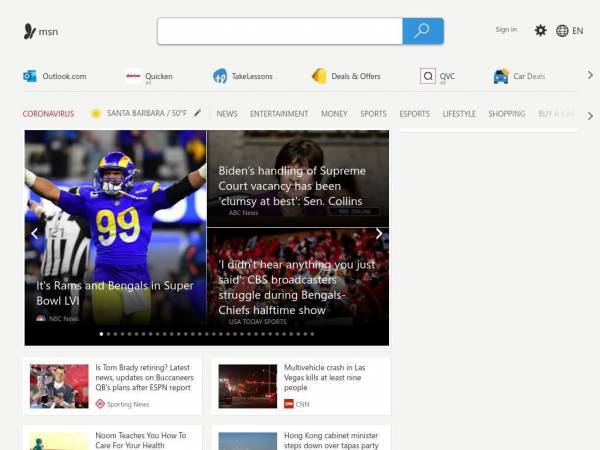Image resolution: width=600 pixels, height=450 pixels.
Task: Click the Car Deals text link
Action: 529,76
